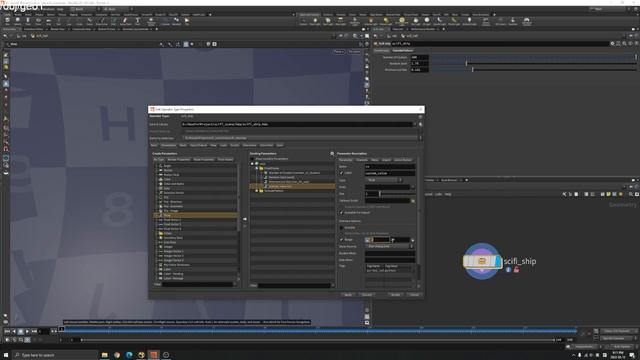Click the Size slider in Parameter Description
Viewport: 640px width, 360px height.
tap(397, 194)
